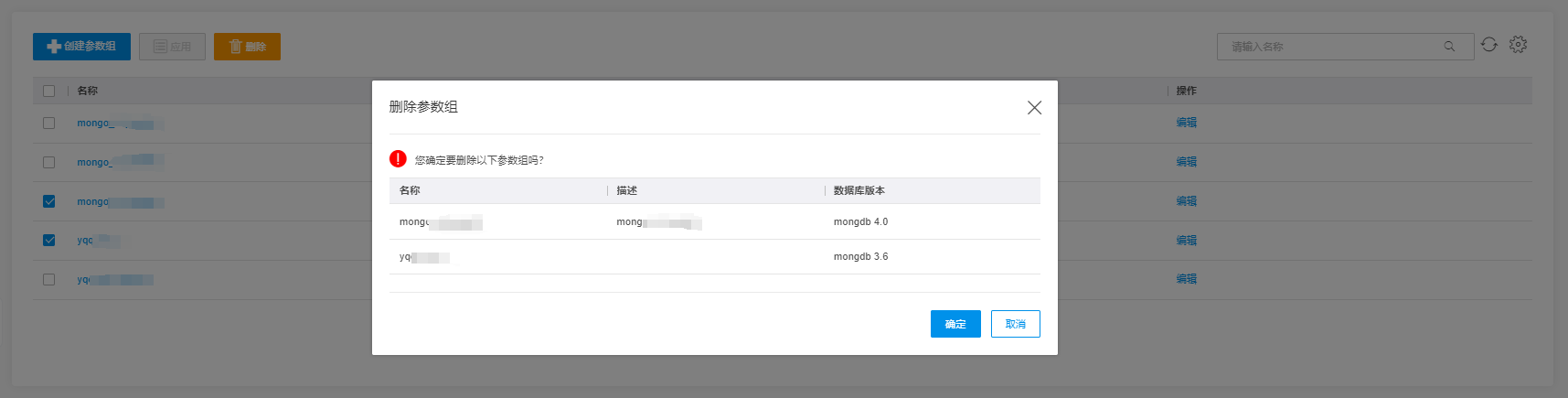Click the orange 删除 delete button

247,47
